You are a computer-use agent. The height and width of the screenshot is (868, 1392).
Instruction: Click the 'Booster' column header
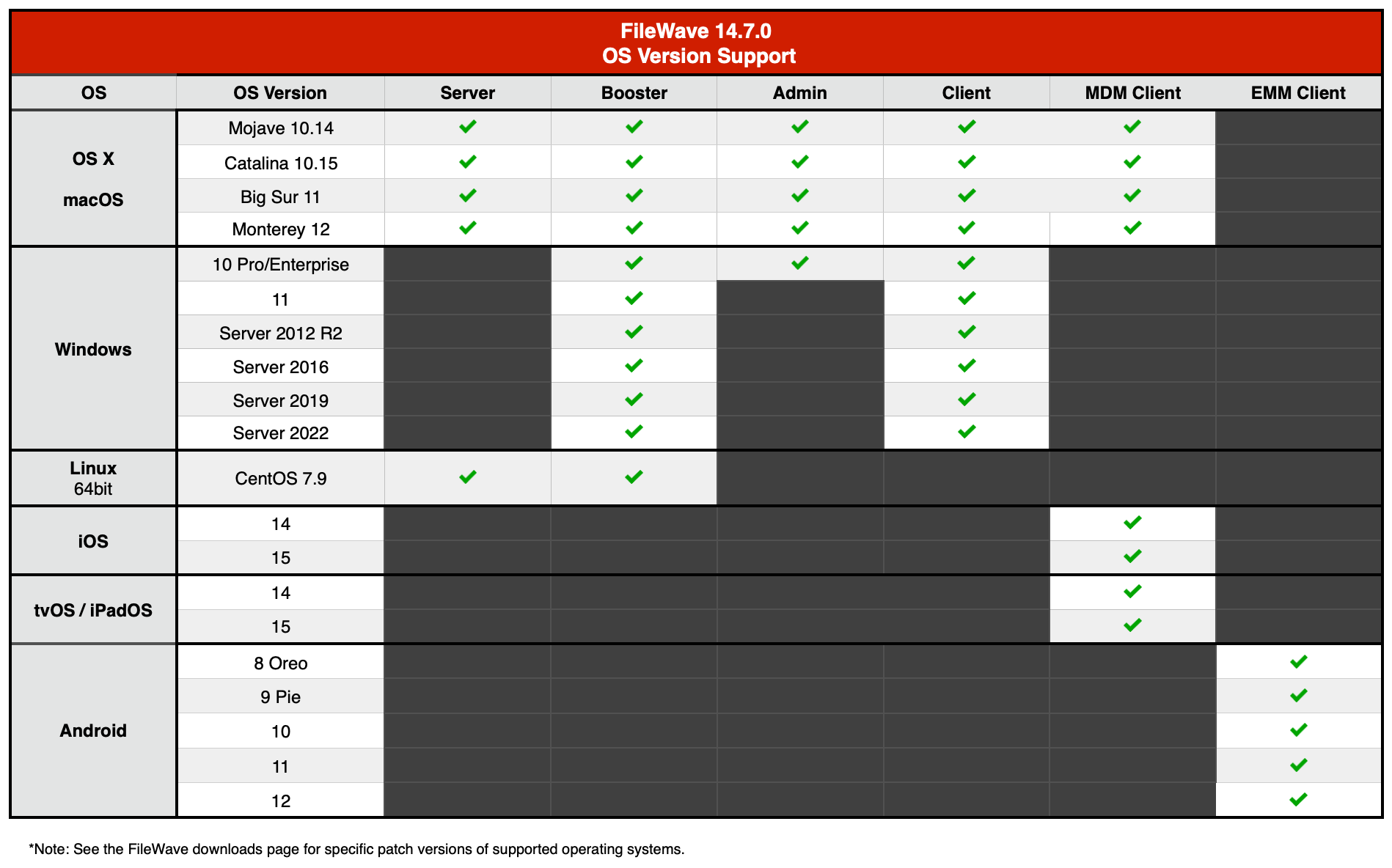634,93
